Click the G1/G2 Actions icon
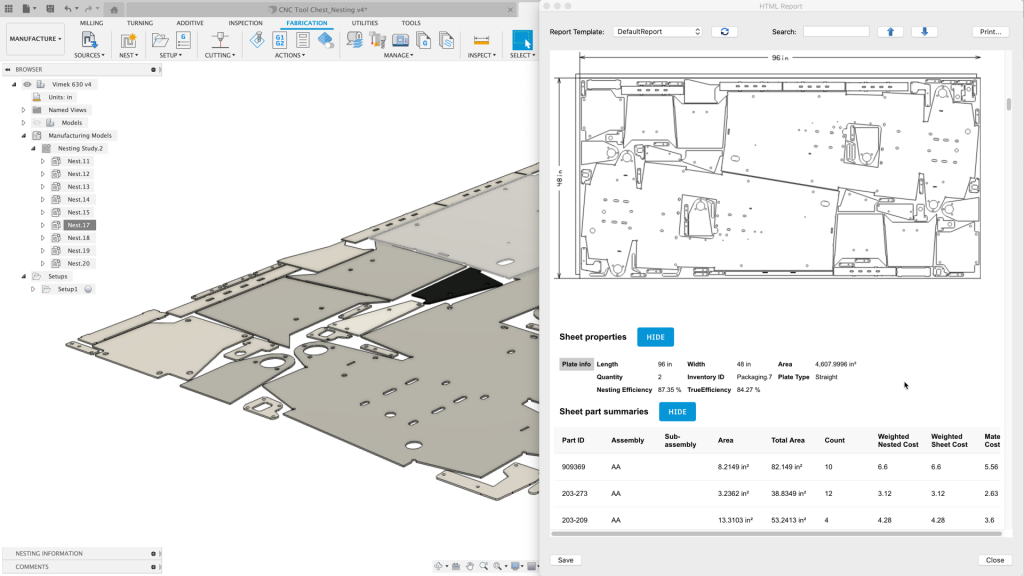 pyautogui.click(x=280, y=40)
